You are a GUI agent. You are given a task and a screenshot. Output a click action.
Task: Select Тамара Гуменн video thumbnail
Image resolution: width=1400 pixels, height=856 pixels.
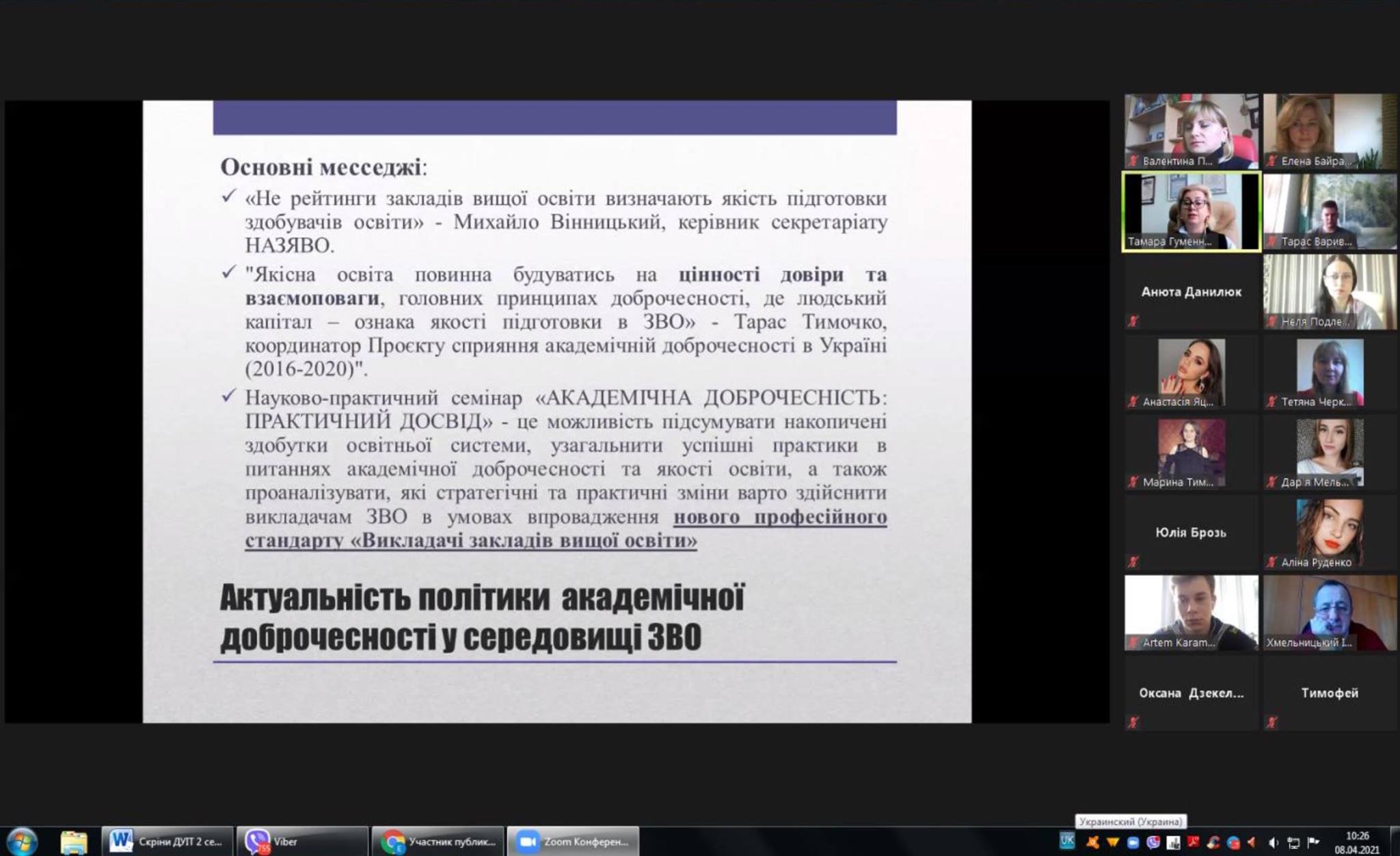point(1192,211)
